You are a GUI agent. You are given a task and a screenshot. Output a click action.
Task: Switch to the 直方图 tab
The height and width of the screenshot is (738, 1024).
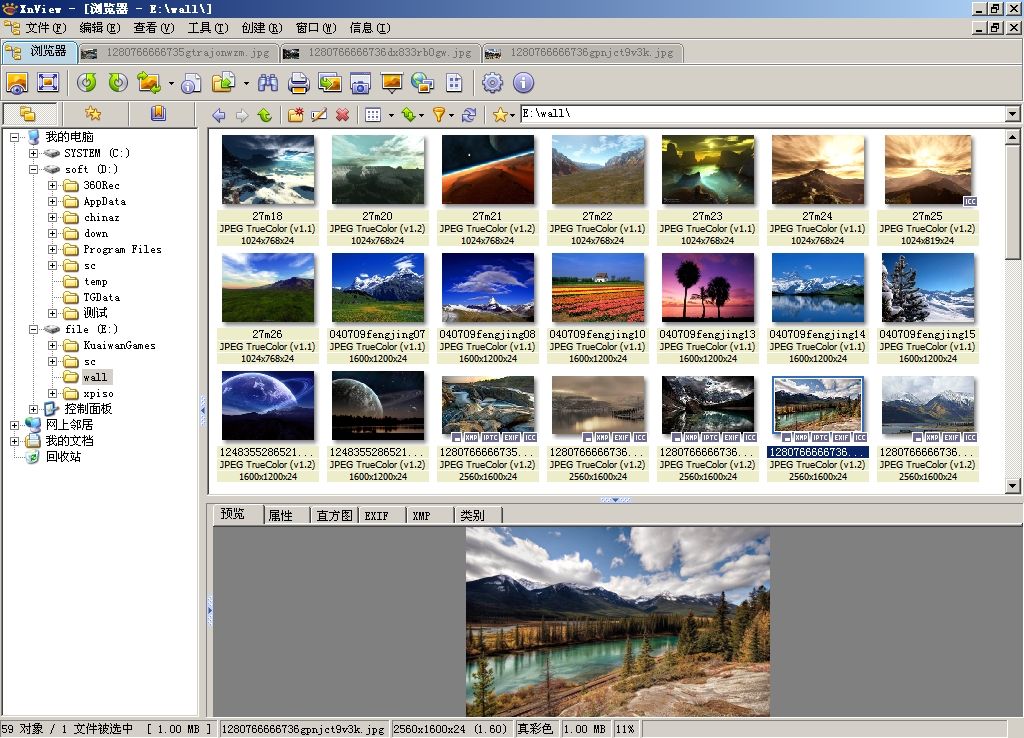(x=334, y=515)
